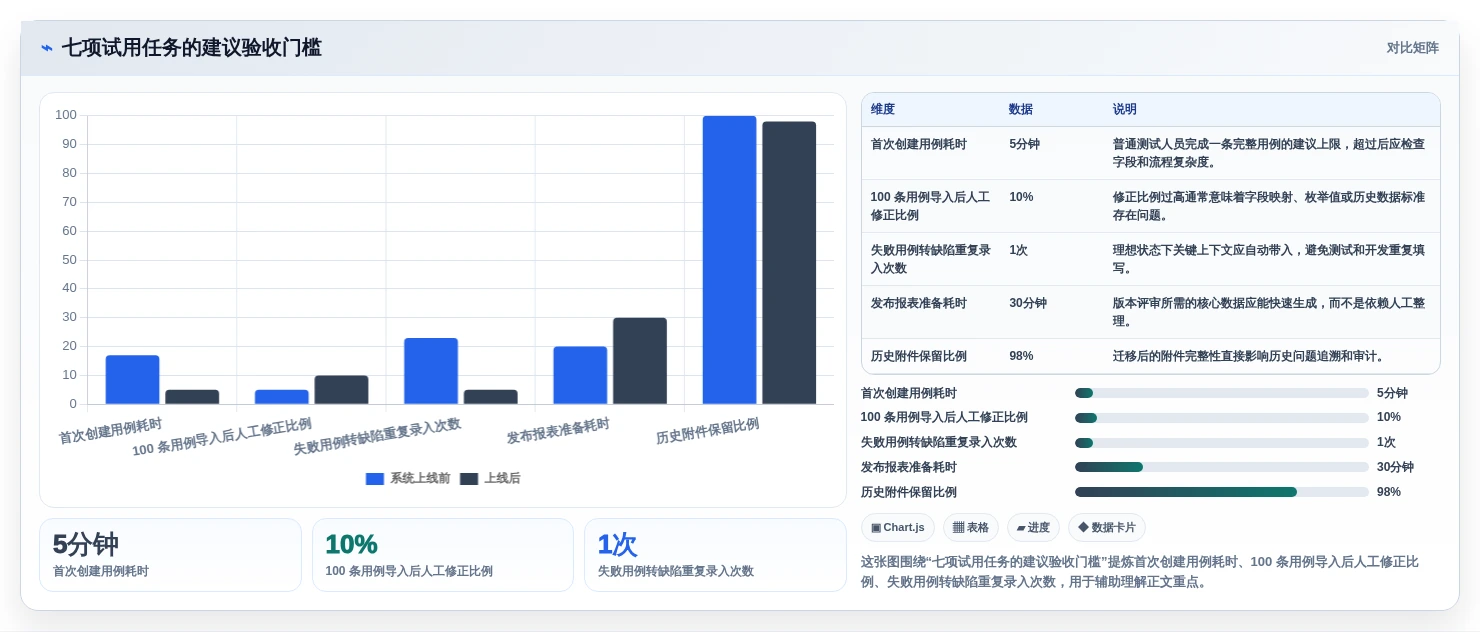Image resolution: width=1480 pixels, height=632 pixels.
Task: Click the blue bar for 100 条用例导入后人工修正比例
Action: 282,397
